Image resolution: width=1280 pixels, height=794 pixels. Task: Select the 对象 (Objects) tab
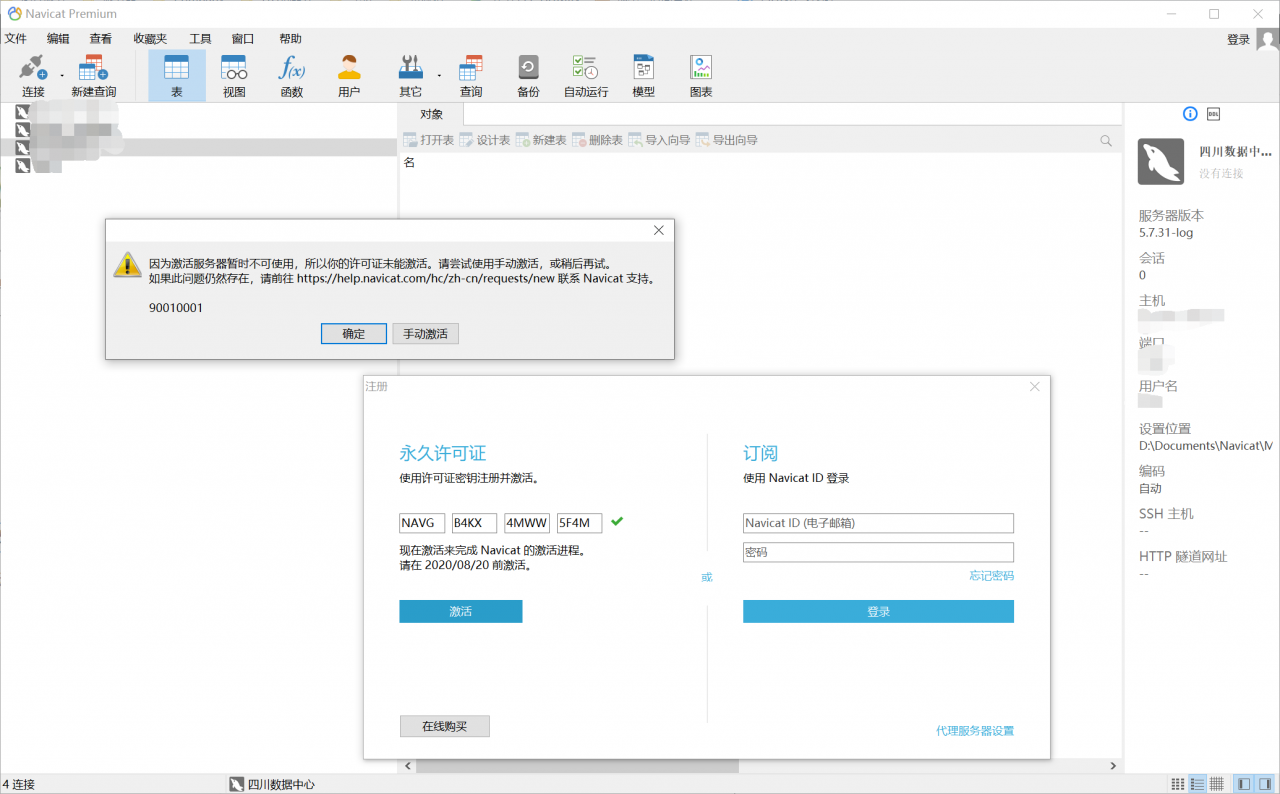point(430,114)
